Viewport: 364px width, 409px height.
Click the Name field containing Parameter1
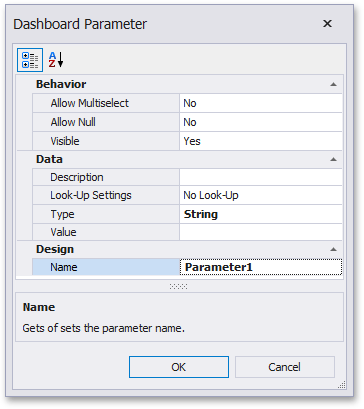[x=261, y=267]
